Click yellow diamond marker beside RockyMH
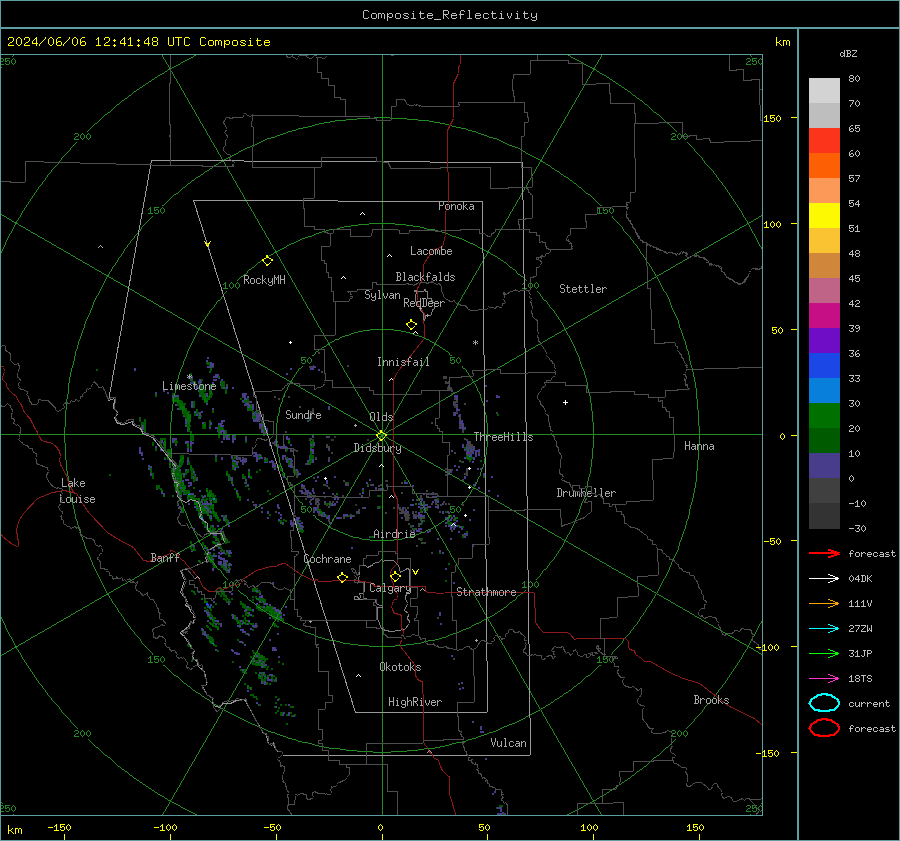900x841 pixels. pyautogui.click(x=267, y=261)
